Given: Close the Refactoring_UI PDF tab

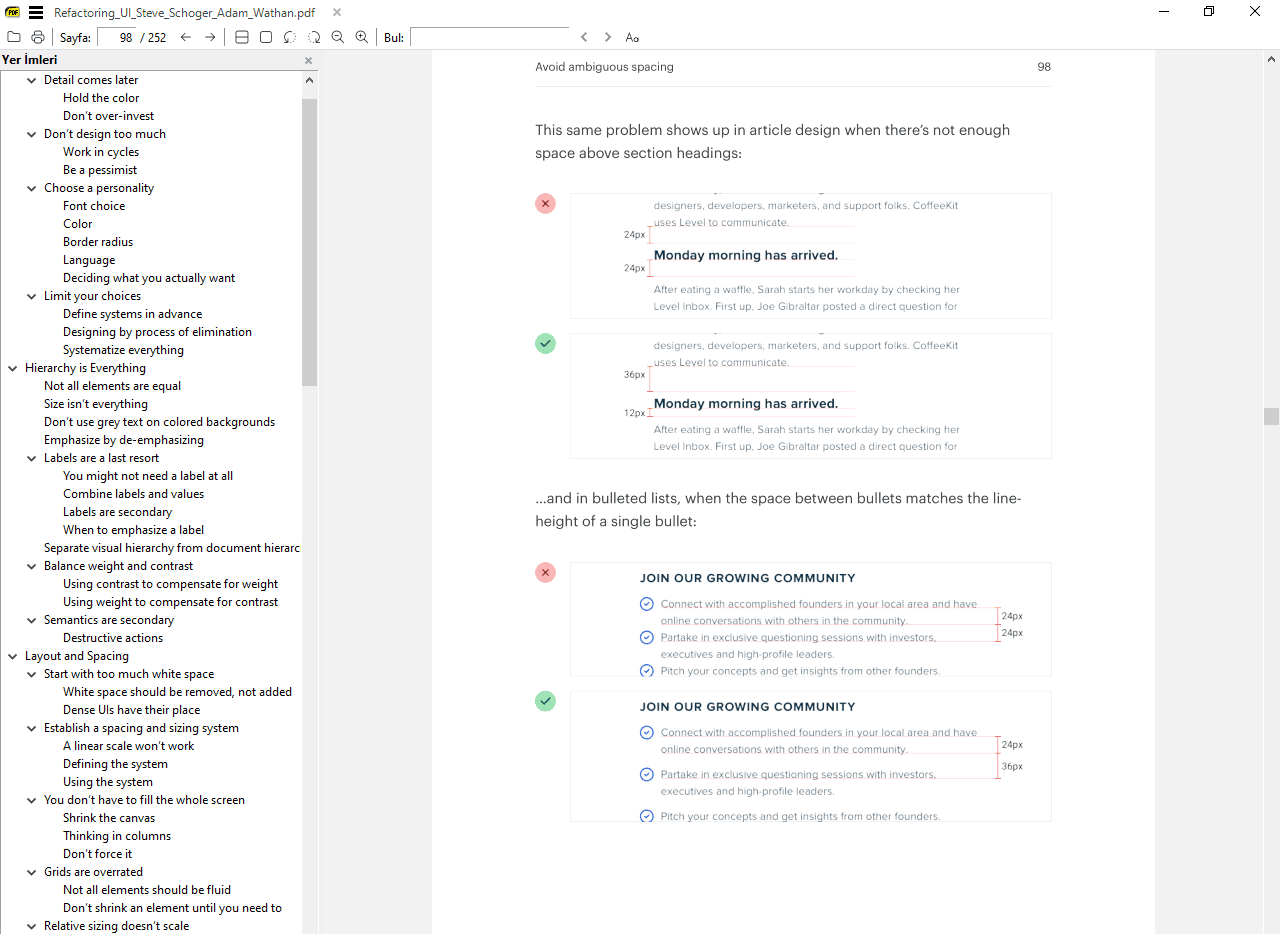Looking at the screenshot, I should coord(337,12).
